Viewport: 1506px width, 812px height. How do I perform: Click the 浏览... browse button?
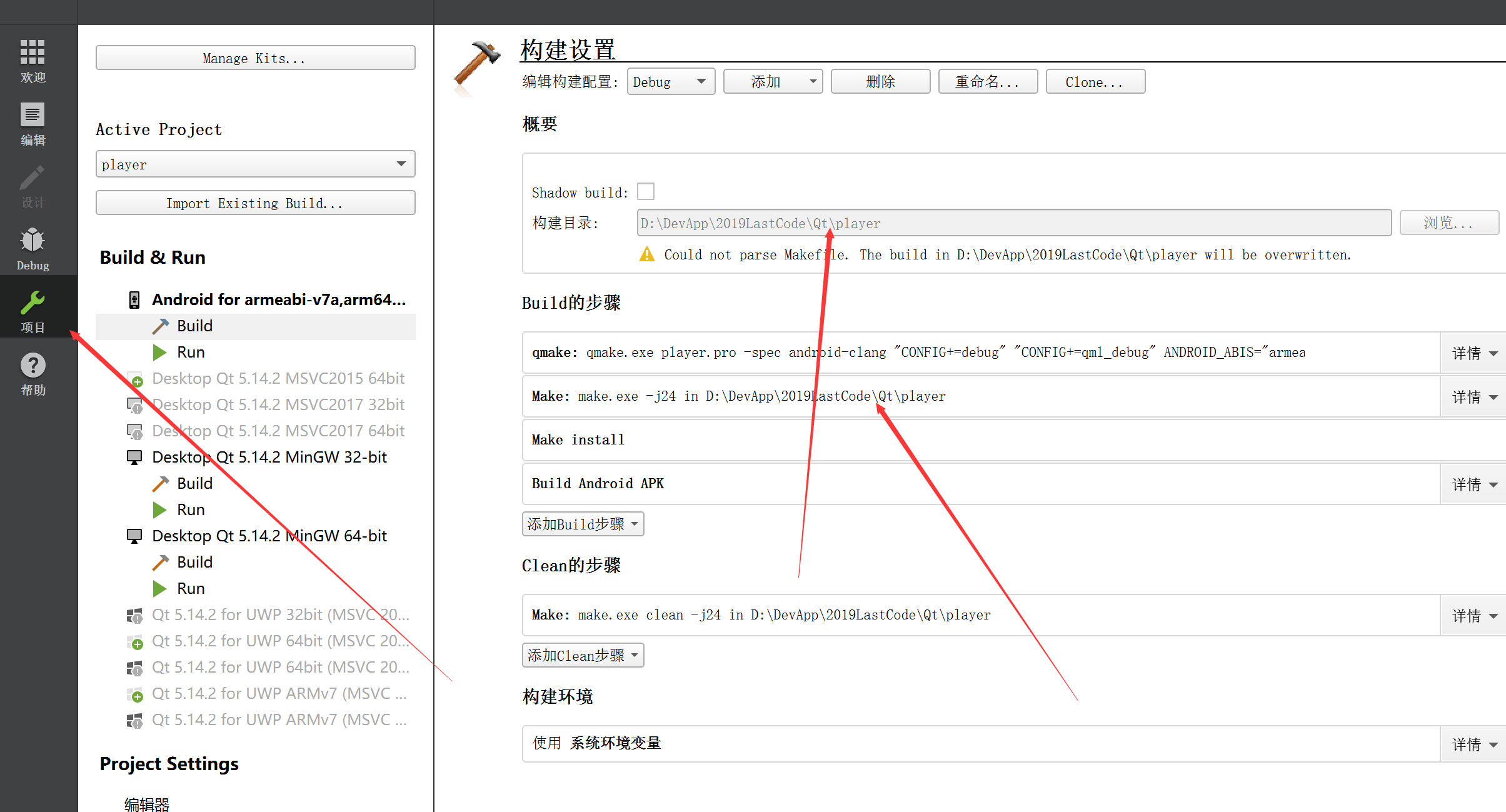tap(1448, 223)
